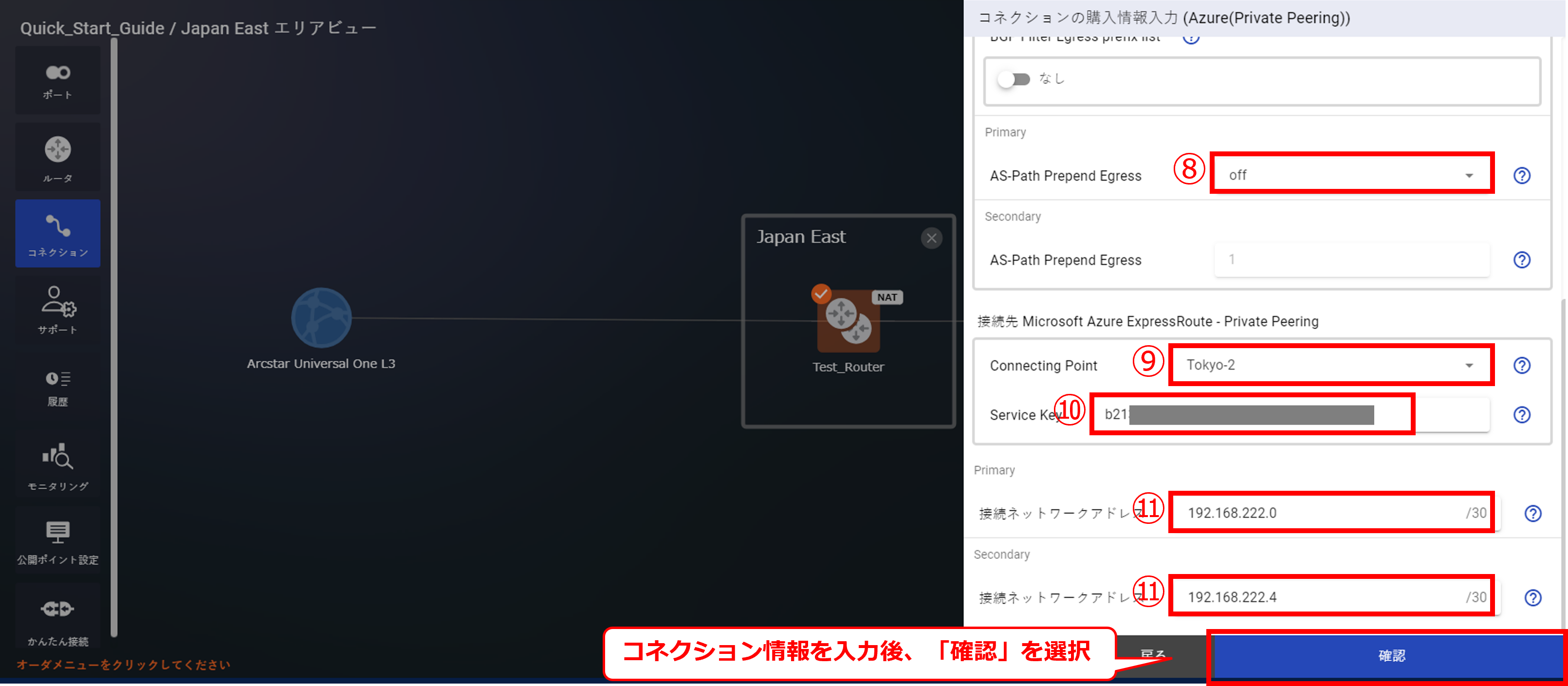Select the コネクション (Connection) sidebar item
Screen dimensions: 1568x686
coord(58,234)
